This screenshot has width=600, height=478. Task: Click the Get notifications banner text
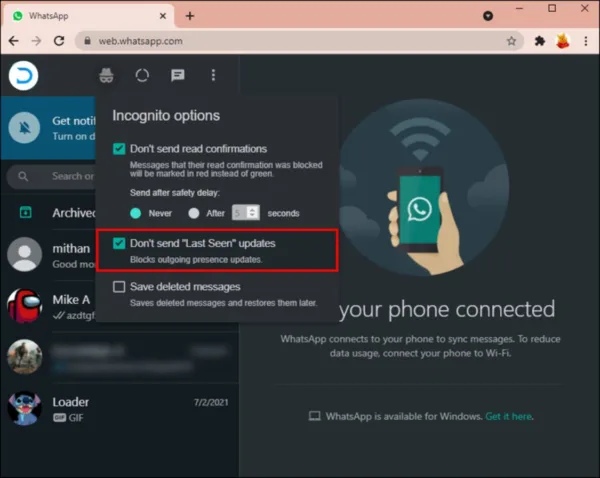click(73, 121)
